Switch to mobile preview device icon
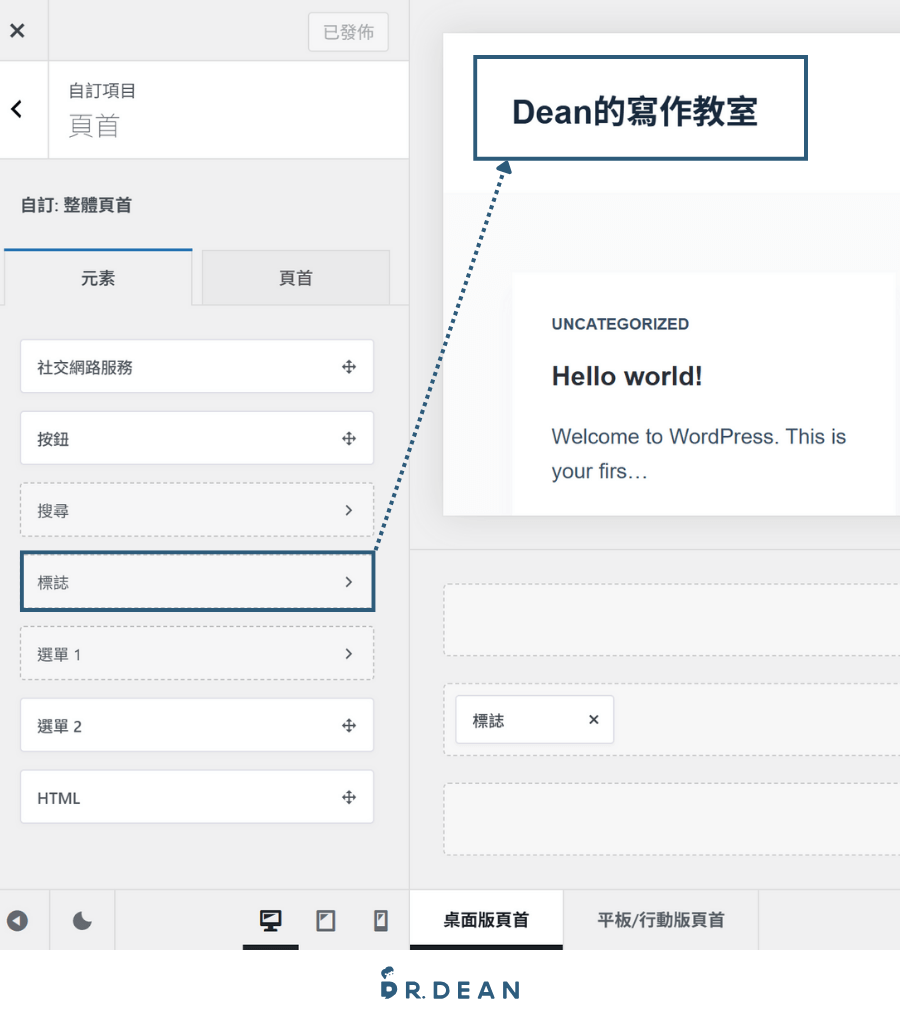This screenshot has width=900, height=1020. [x=381, y=920]
